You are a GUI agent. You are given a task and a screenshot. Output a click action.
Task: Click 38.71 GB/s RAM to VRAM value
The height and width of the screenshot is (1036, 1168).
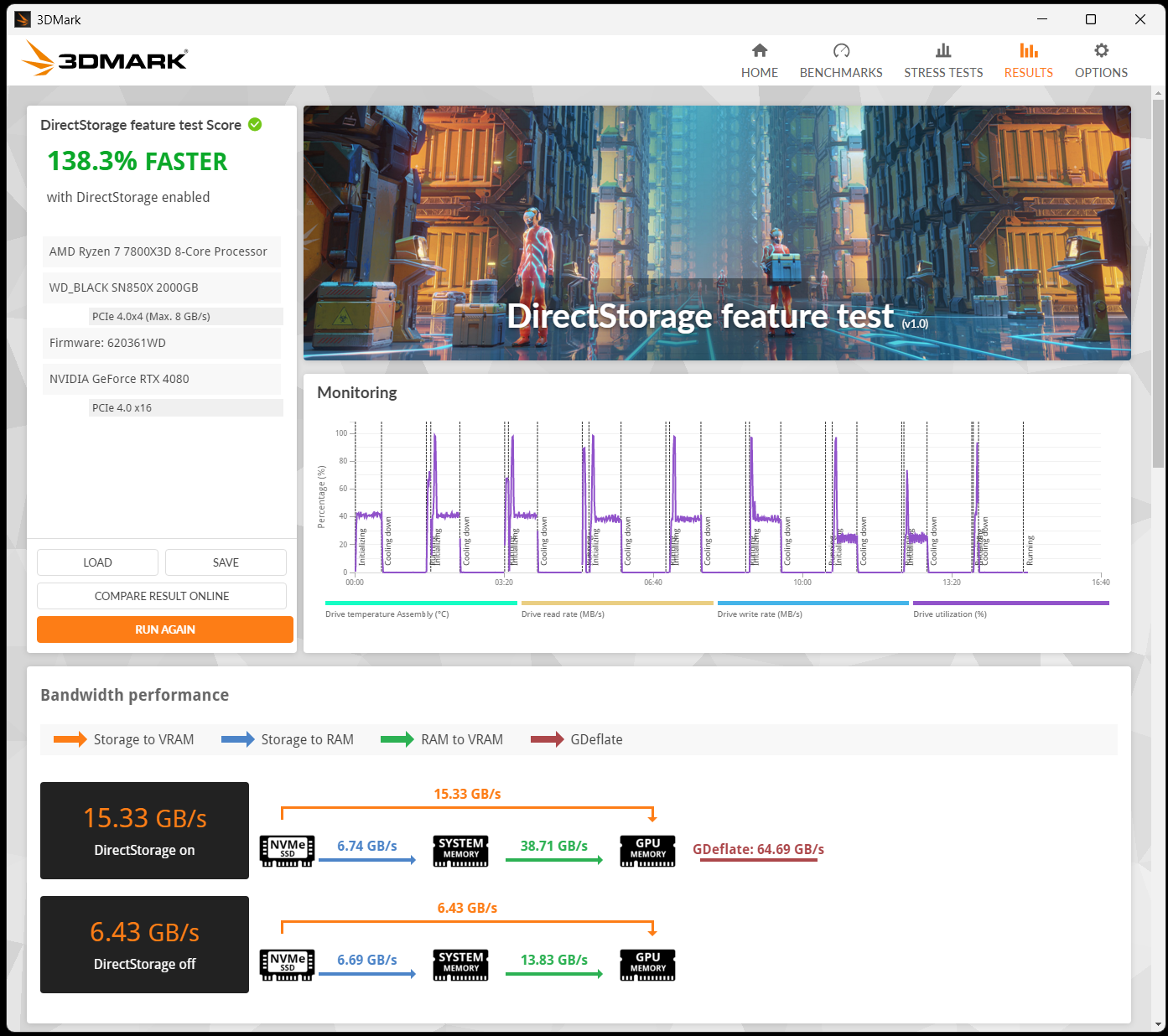[554, 846]
